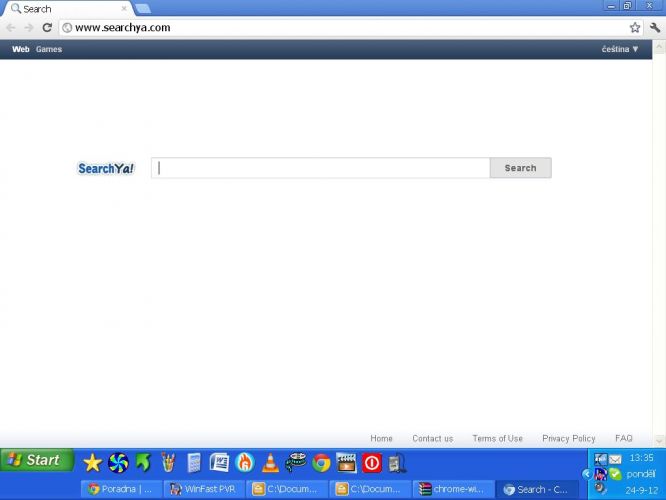Close the Search tab
The image size is (666, 500).
124,8
